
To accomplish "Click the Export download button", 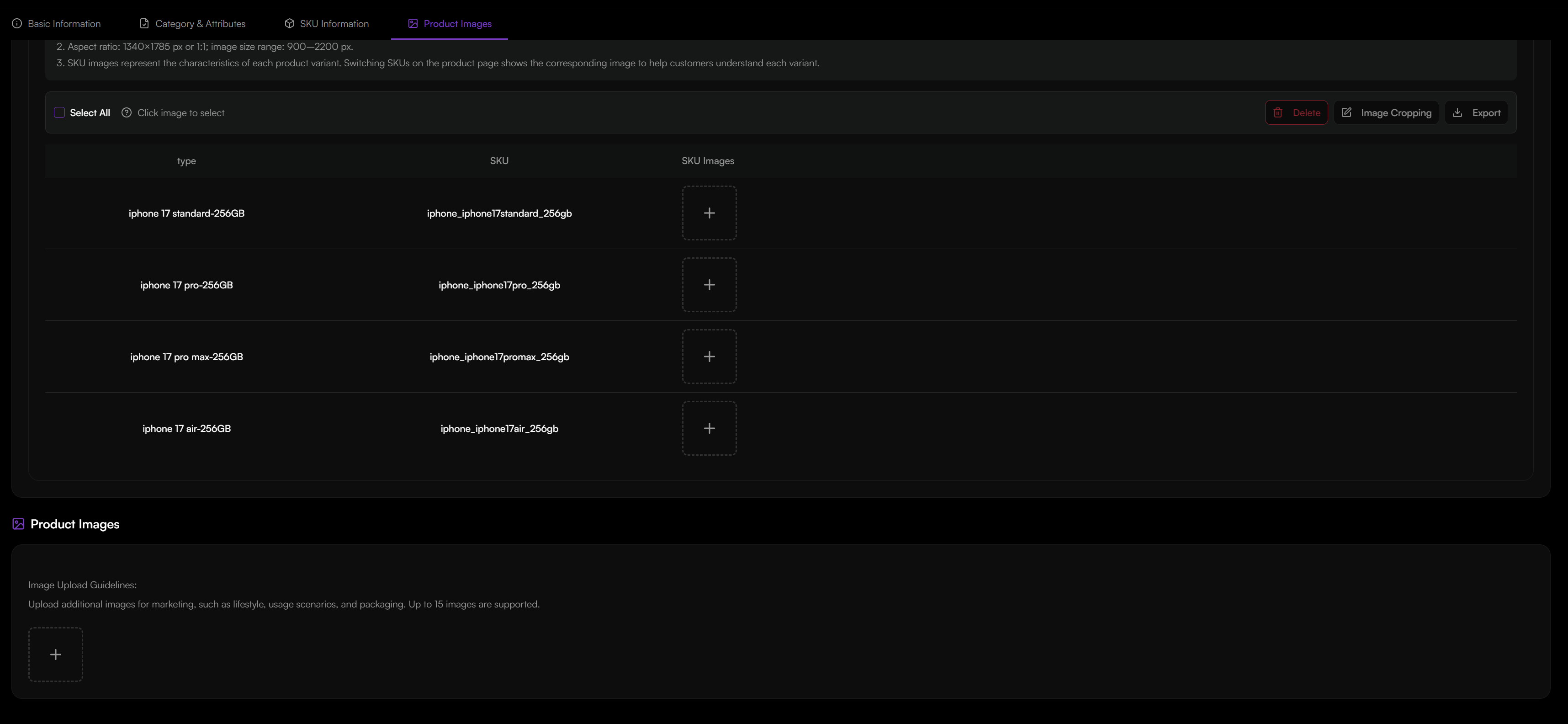I will 1476,112.
